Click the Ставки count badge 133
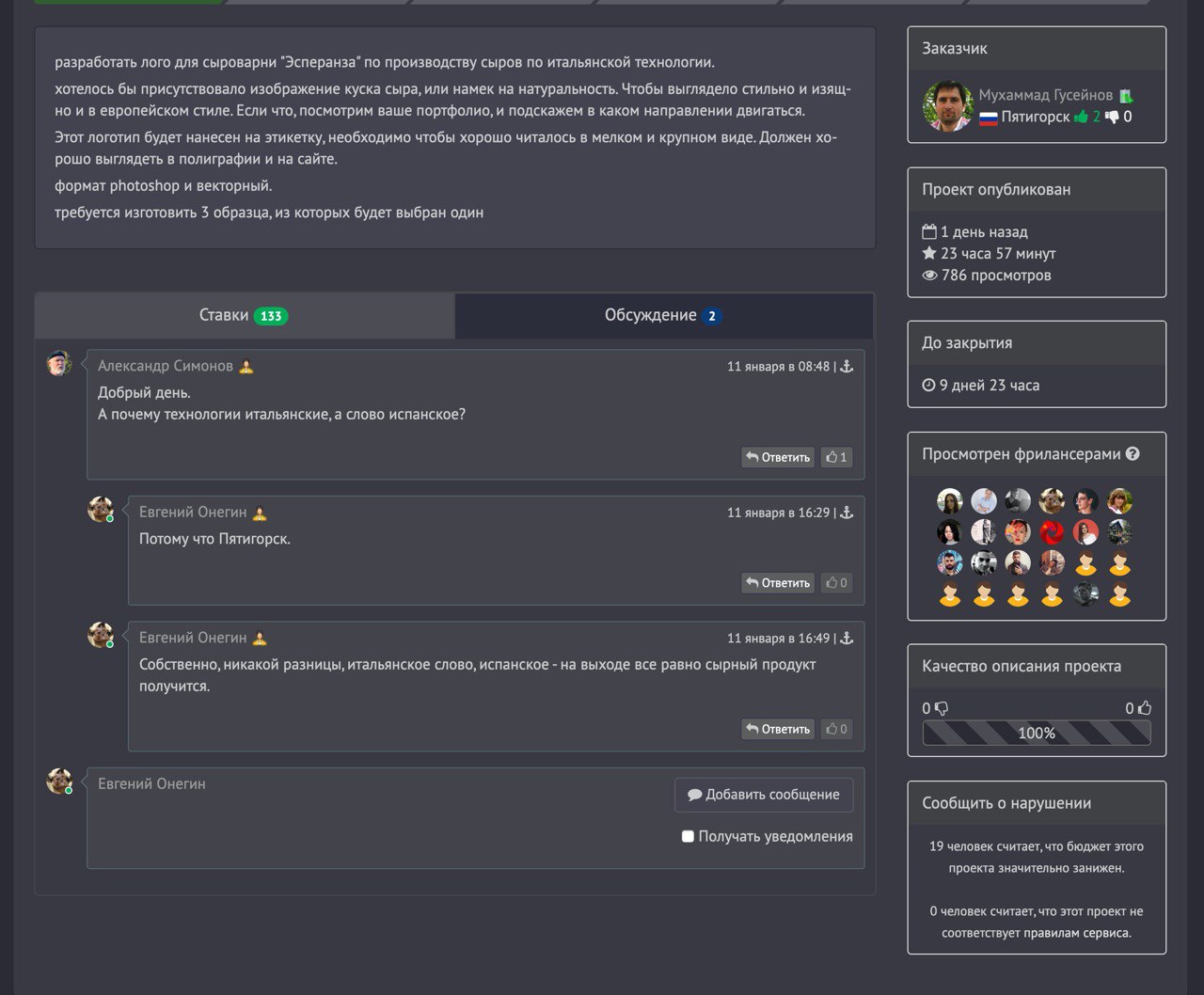1204x995 pixels. [271, 316]
